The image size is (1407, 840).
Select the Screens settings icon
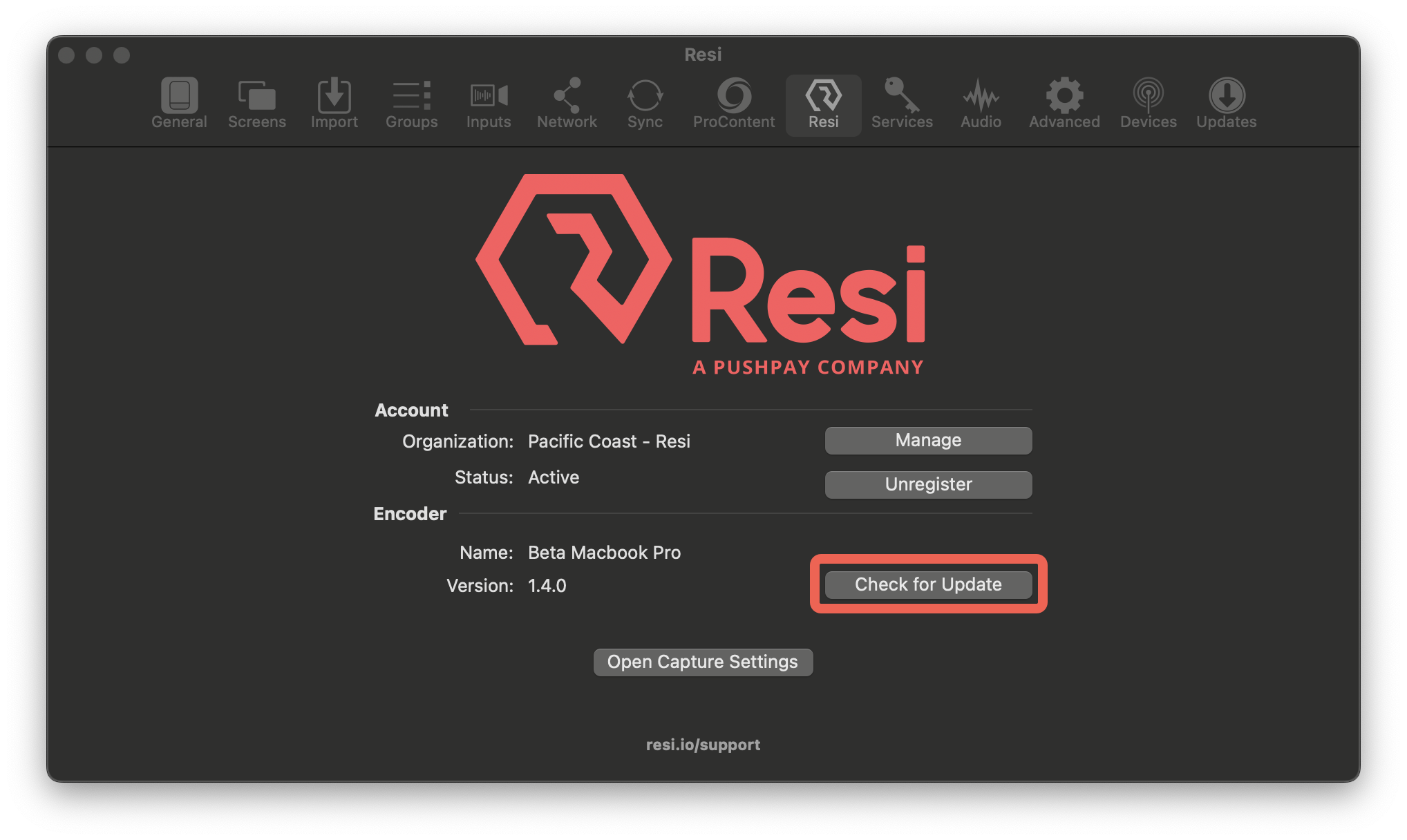(256, 104)
